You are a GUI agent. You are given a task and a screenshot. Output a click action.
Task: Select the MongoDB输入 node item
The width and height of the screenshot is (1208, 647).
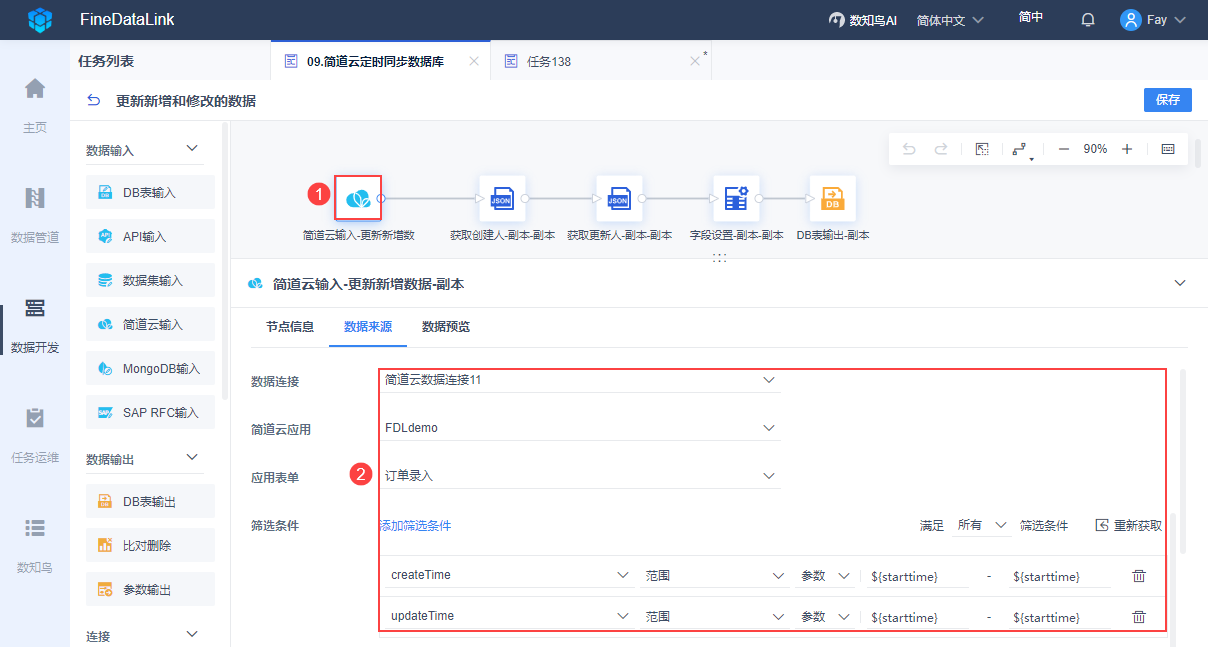[150, 368]
